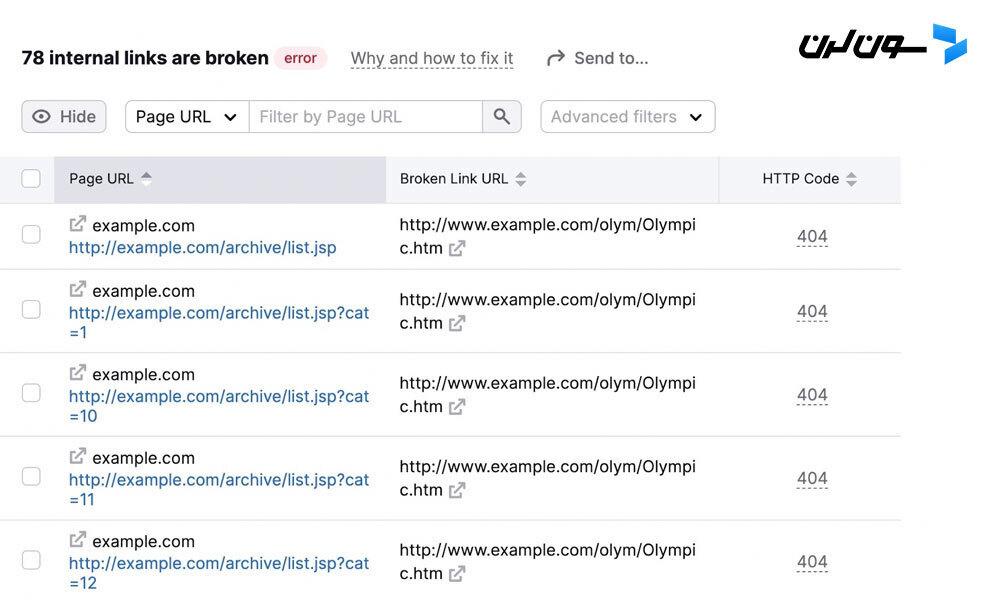Open broken link icon in first row
Image resolution: width=1000 pixels, height=600 pixels.
[457, 249]
